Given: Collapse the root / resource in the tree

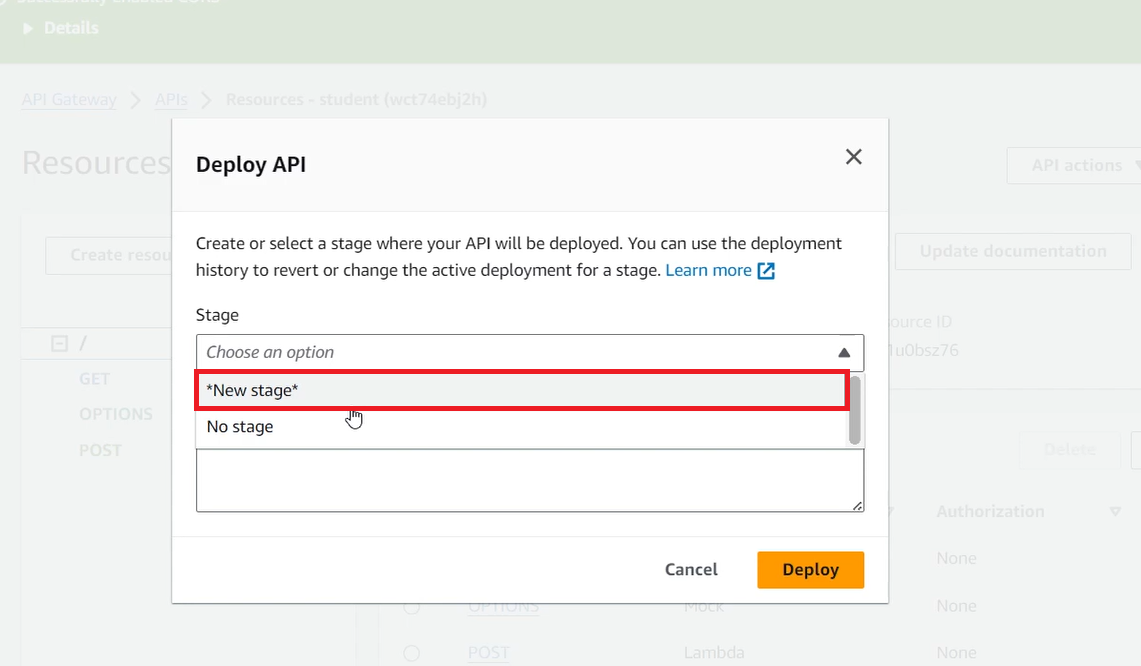Looking at the screenshot, I should point(57,342).
